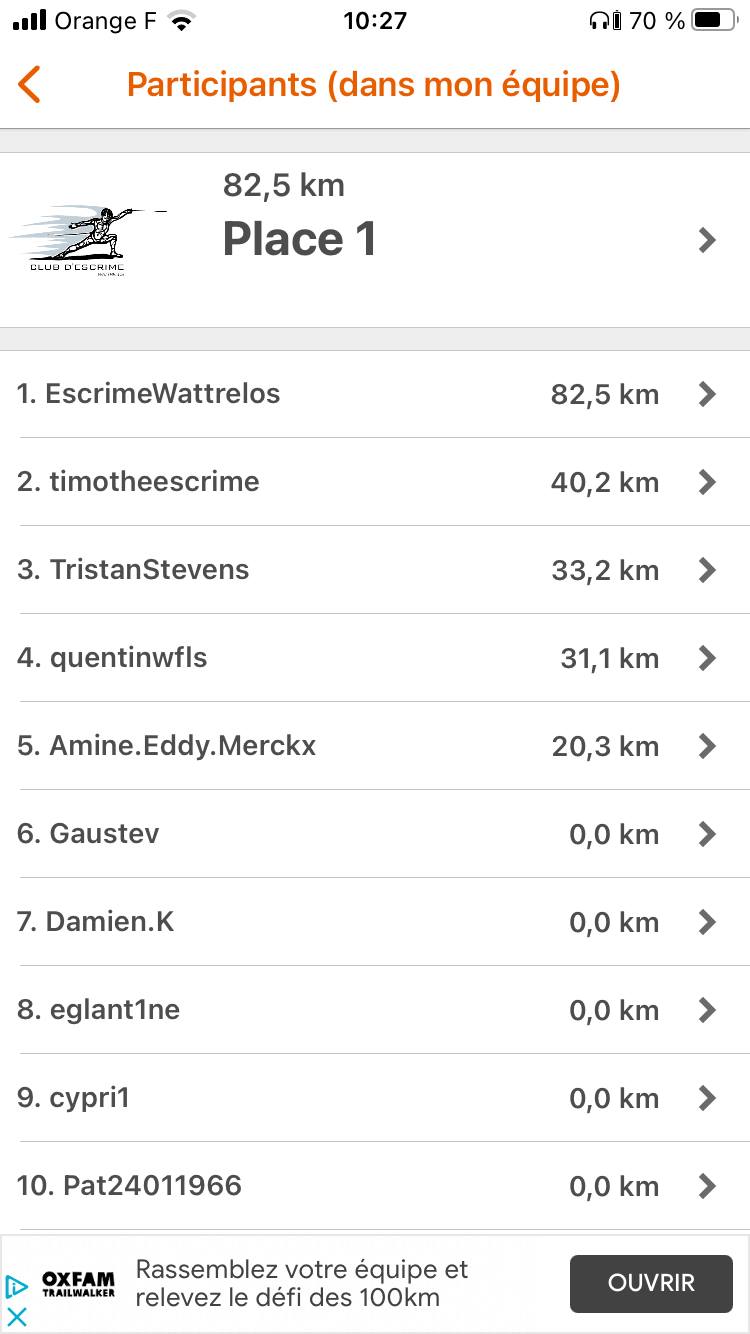Tap the Place 1 heading

coord(299,239)
